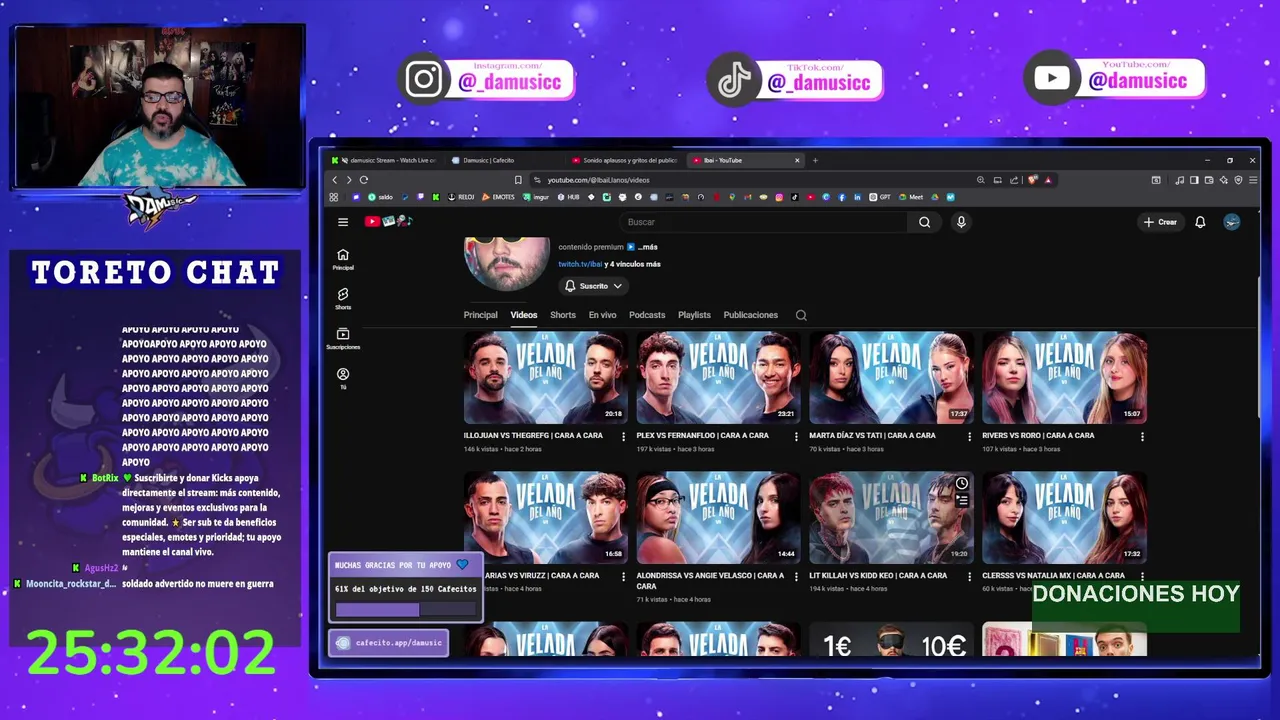
Task: Open options for the ALONDRISSA VS ANGIE VELASCO video
Action: pyautogui.click(x=796, y=576)
